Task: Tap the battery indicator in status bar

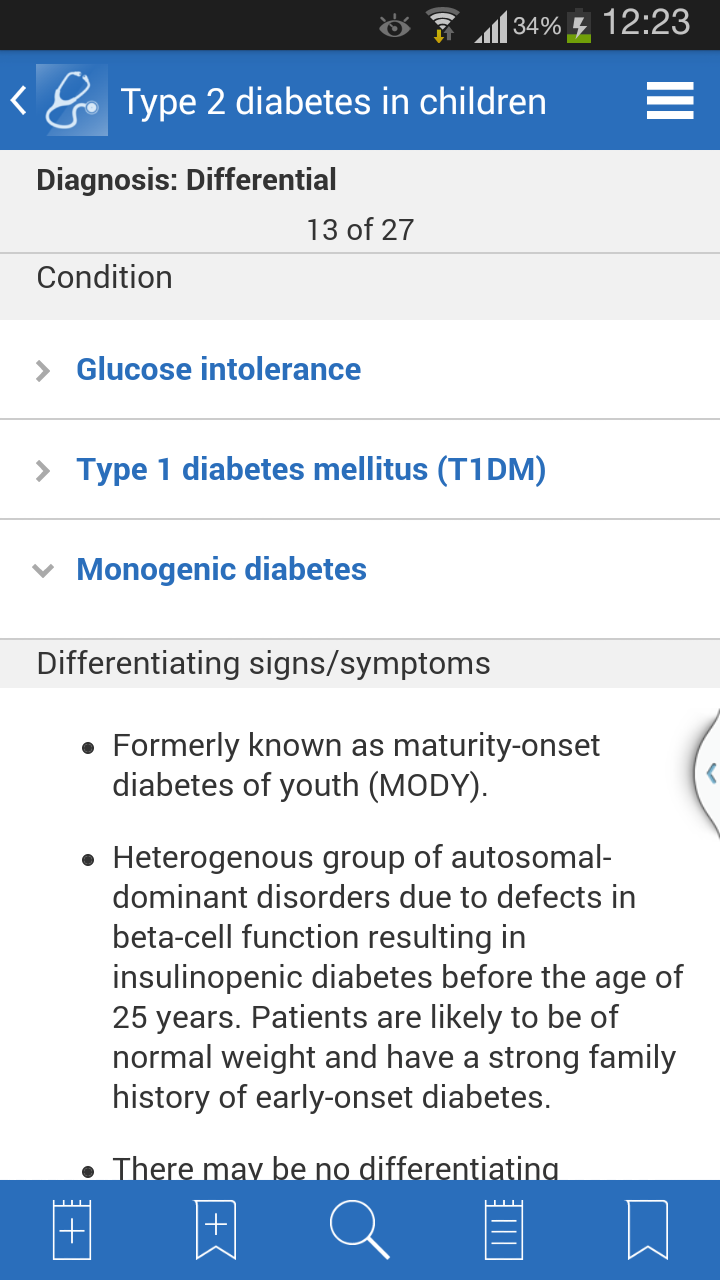Action: tap(579, 25)
